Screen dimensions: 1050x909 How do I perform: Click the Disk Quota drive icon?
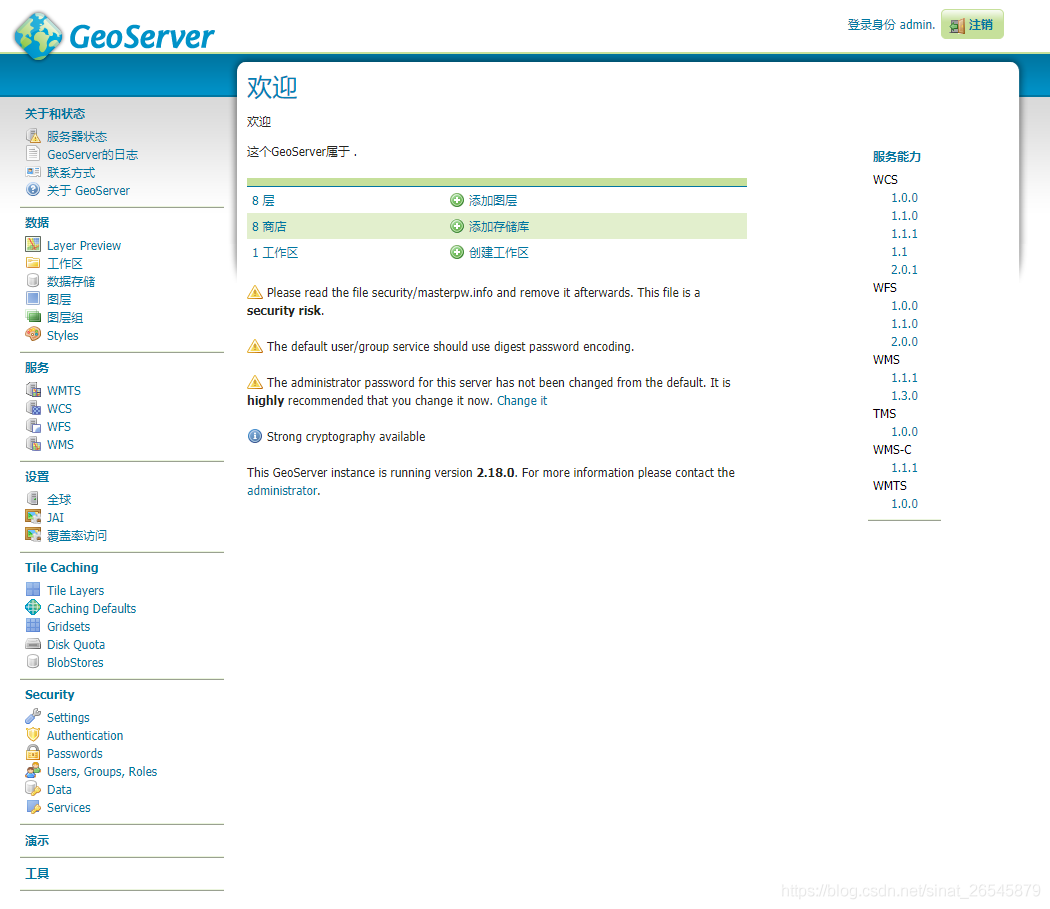point(33,644)
